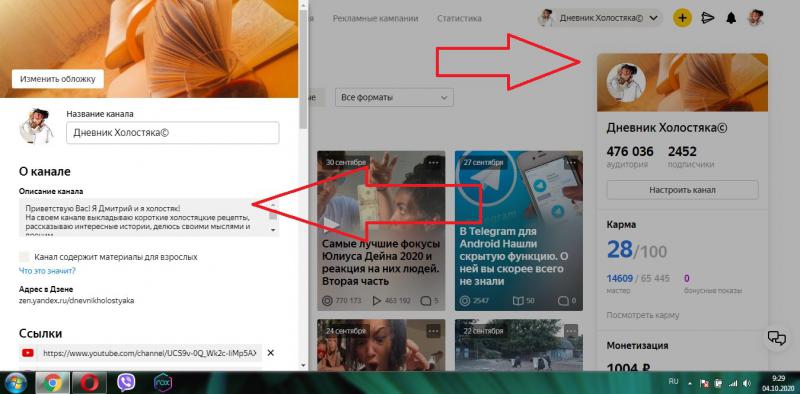
Task: Click the Изменить обложку button
Action: (58, 79)
